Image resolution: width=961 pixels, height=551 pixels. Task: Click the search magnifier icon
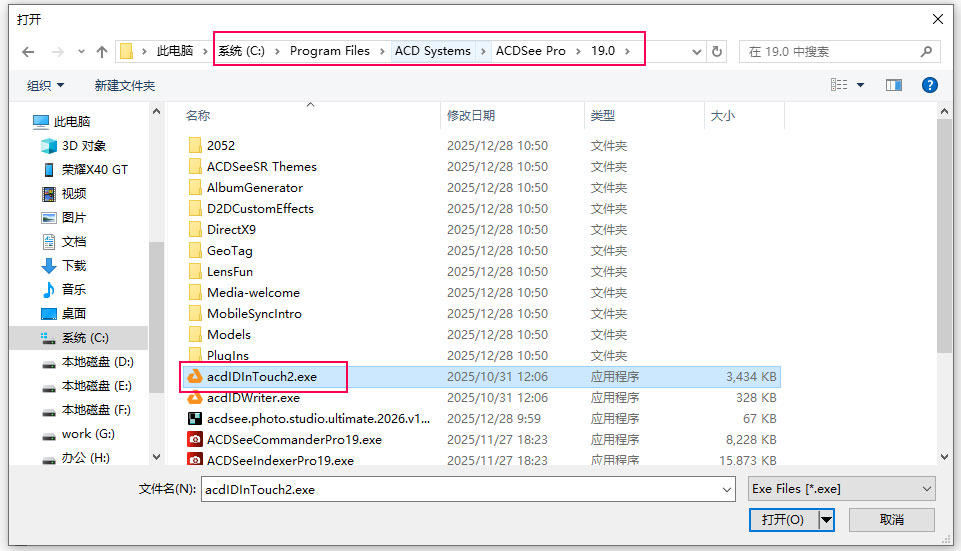(926, 51)
